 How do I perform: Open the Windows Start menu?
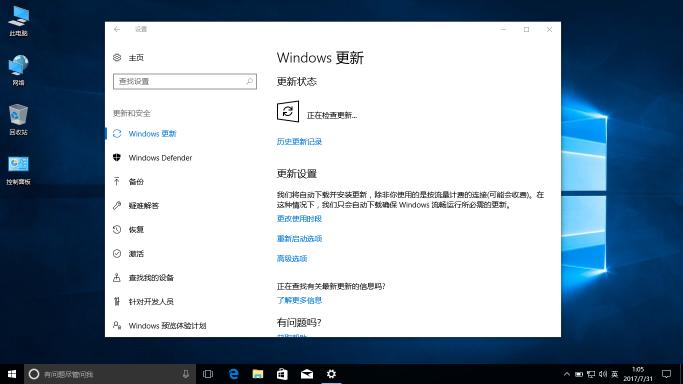(12, 374)
